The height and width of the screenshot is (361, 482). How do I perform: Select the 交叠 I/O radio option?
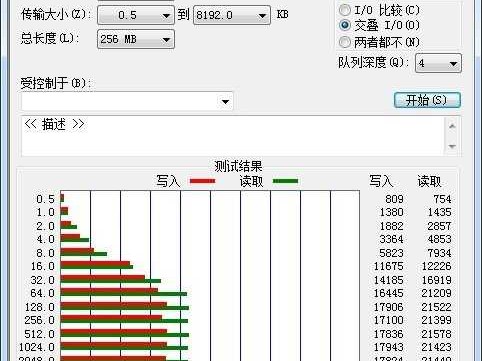click(x=379, y=25)
